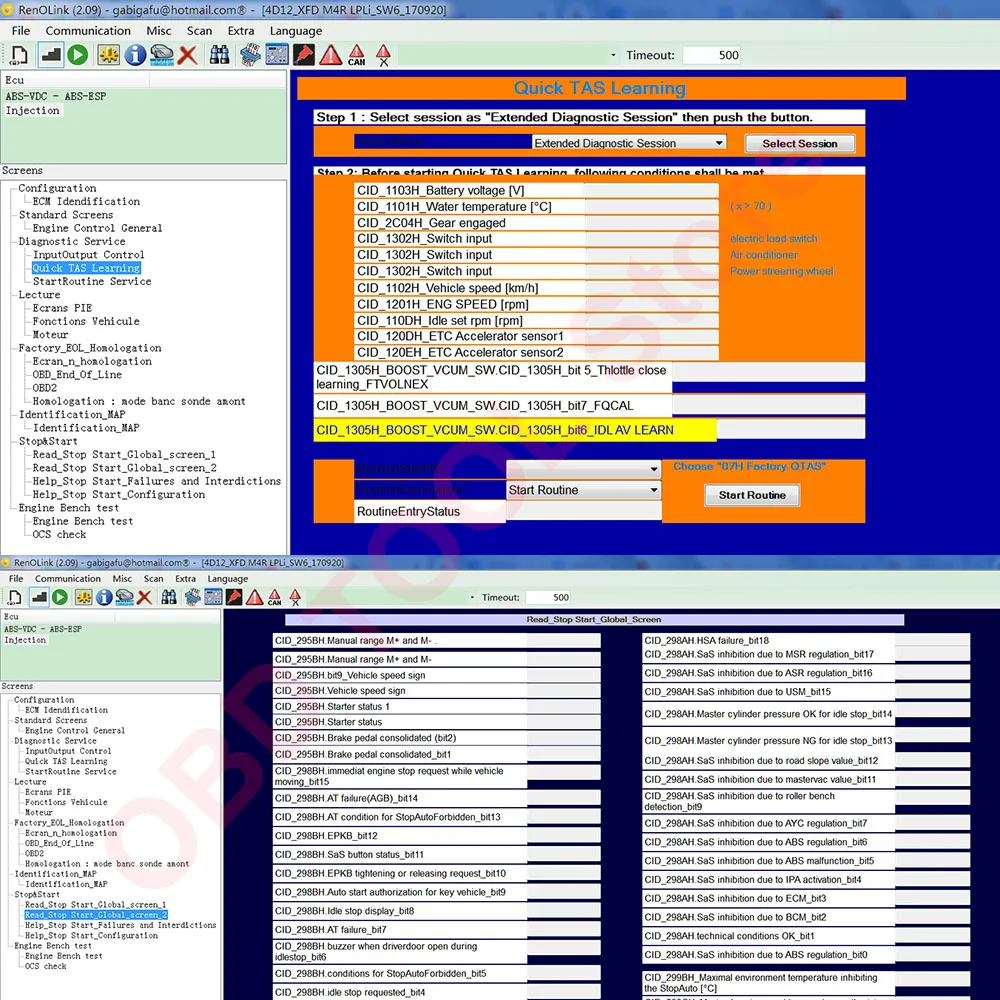1000x1000 pixels.
Task: Open the Language menu in the Read_Stop Start window
Action: coord(228,578)
